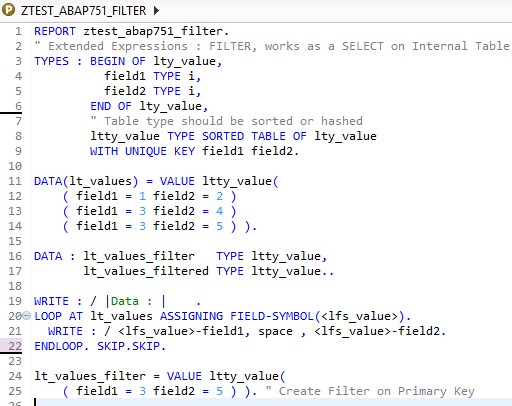This screenshot has width=512, height=406.
Task: Click ENDLOOP on line 22
Action: [x=58, y=346]
